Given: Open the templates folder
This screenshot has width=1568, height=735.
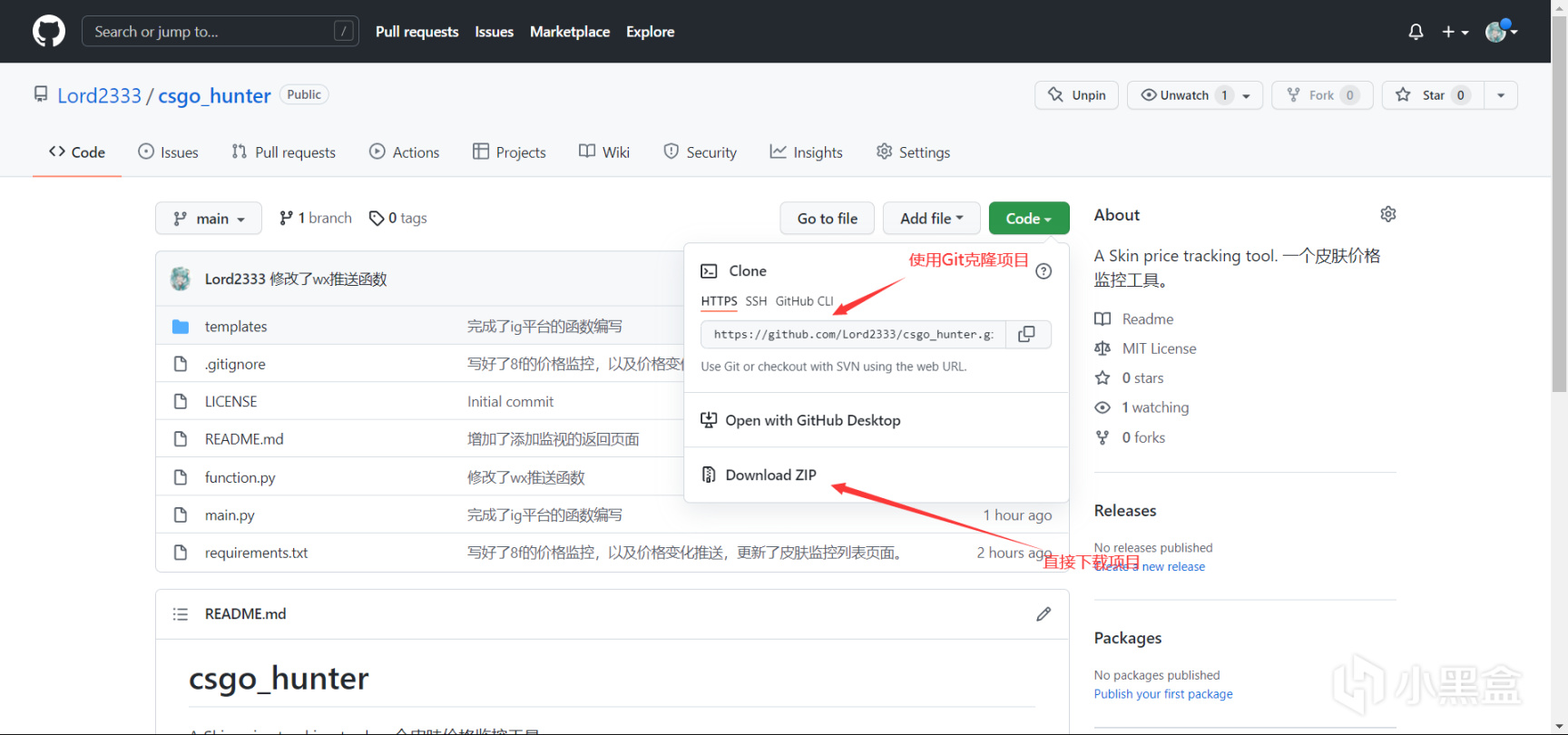Looking at the screenshot, I should (236, 326).
